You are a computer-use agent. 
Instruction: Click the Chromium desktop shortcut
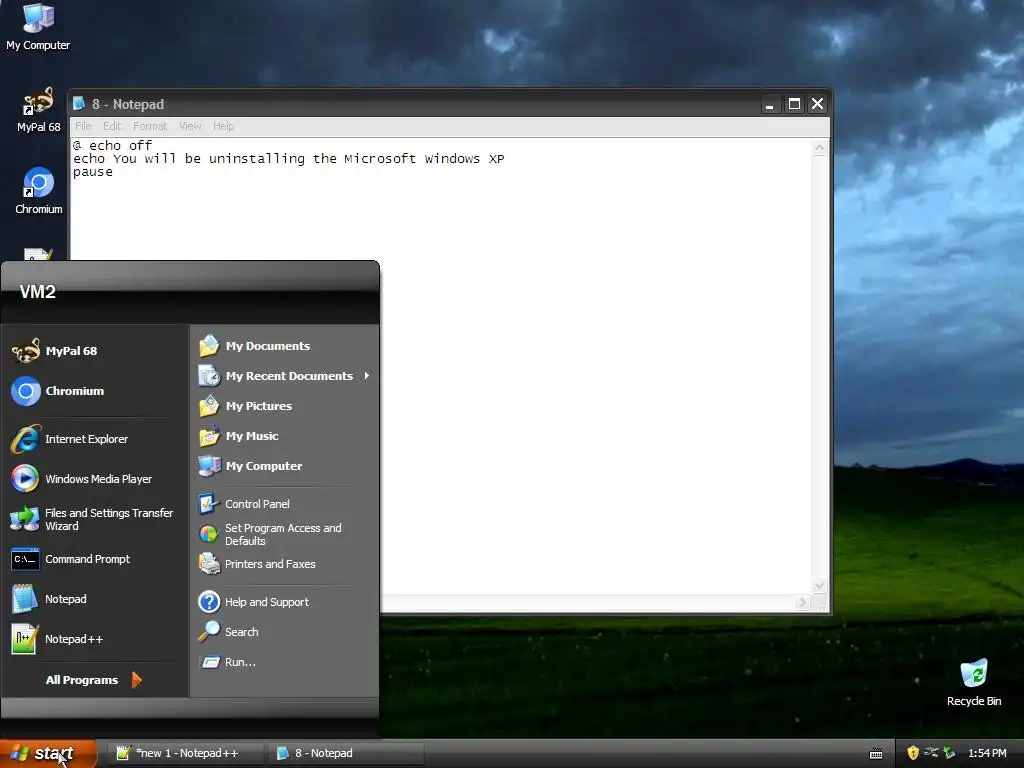coord(39,191)
